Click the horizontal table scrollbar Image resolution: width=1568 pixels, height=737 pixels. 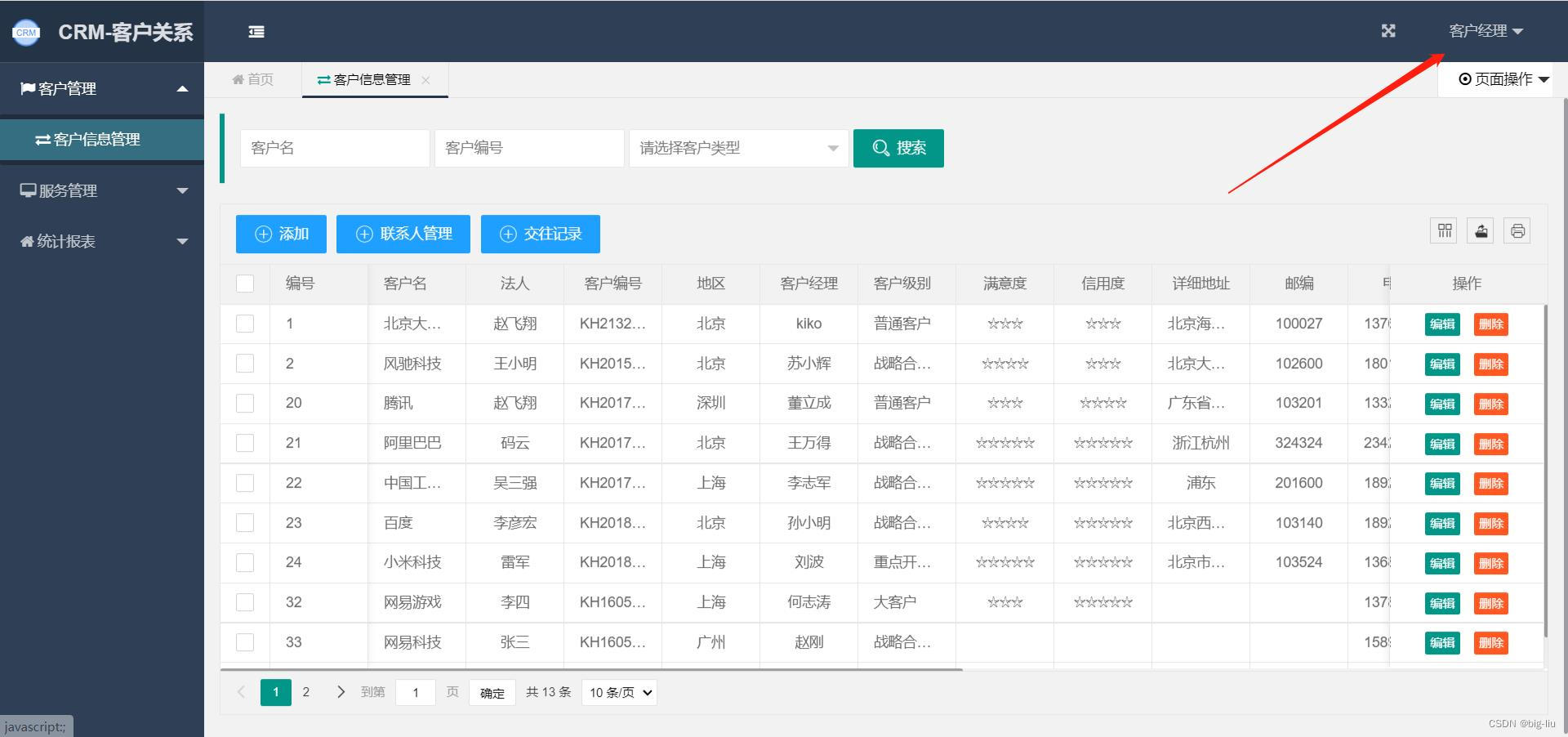tap(591, 669)
